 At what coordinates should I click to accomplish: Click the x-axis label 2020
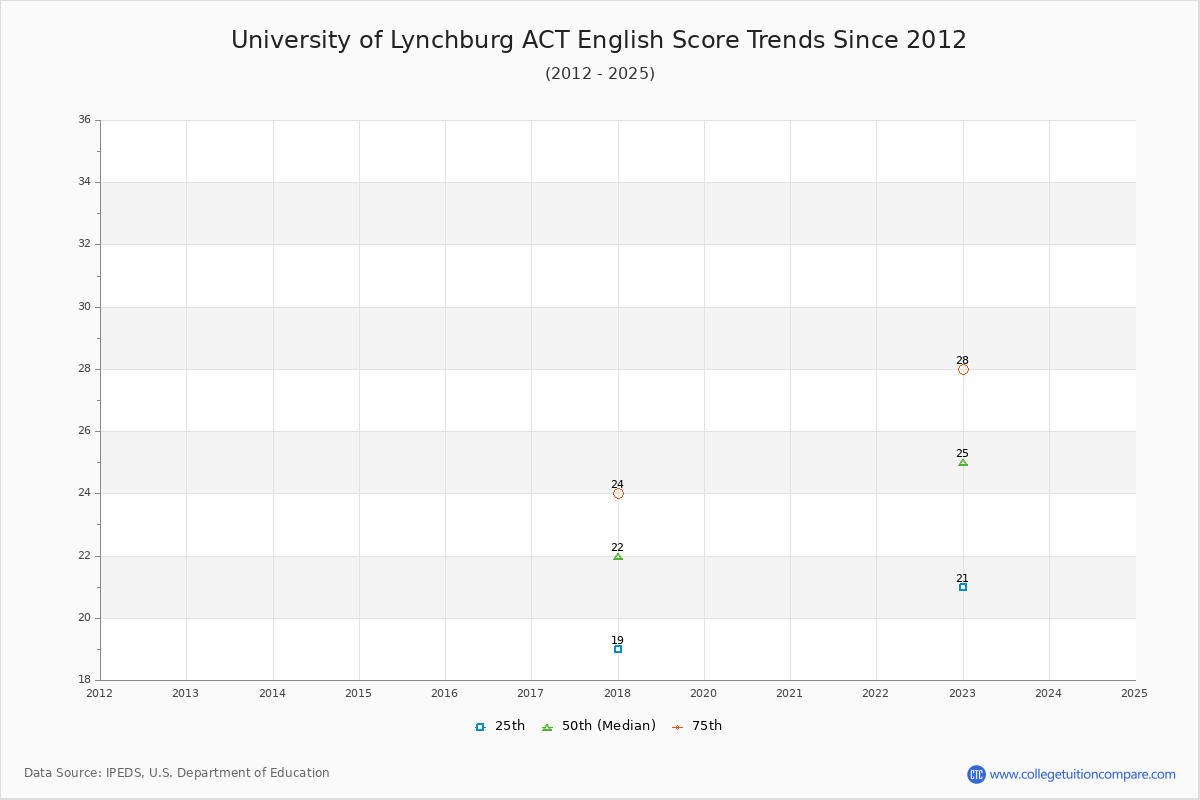coord(704,693)
